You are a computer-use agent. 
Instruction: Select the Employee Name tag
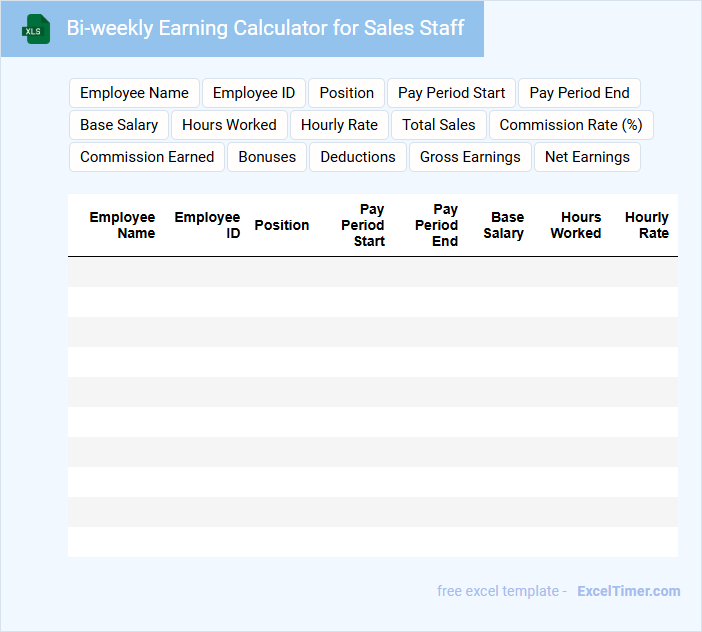[134, 93]
